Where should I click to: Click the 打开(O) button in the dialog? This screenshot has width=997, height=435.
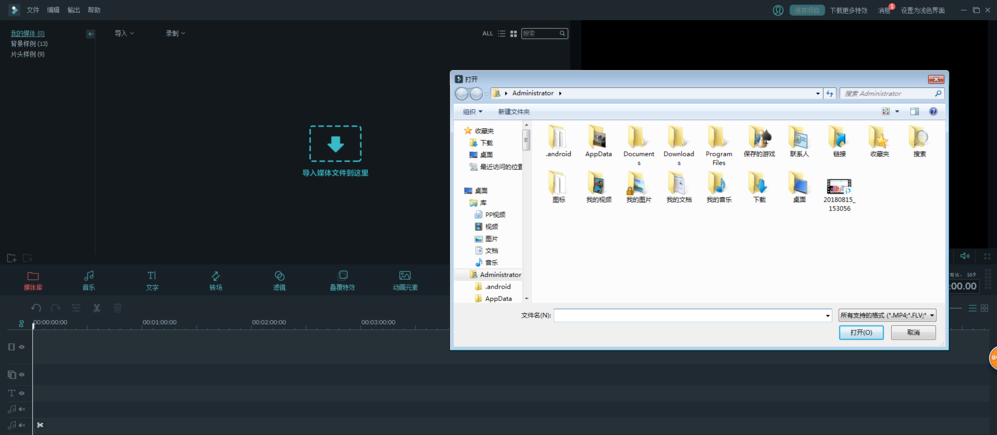tap(861, 332)
